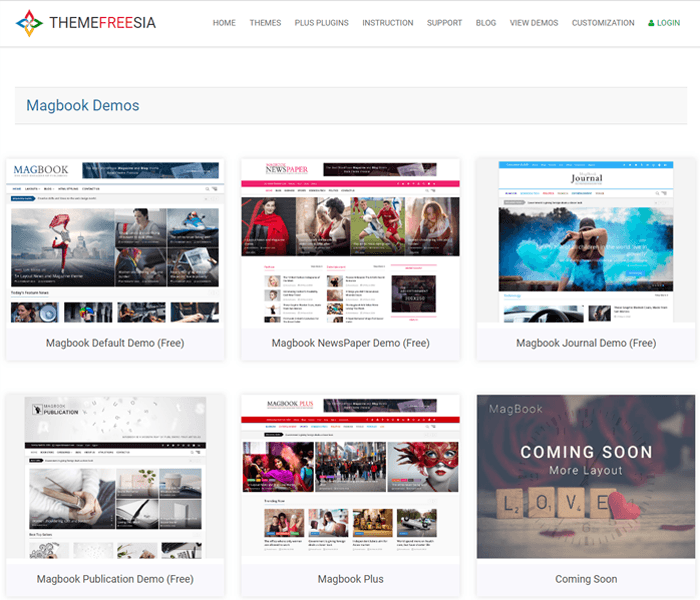Click the Magbook Demos heading
Viewport: 700px width, 600px height.
[x=83, y=105]
